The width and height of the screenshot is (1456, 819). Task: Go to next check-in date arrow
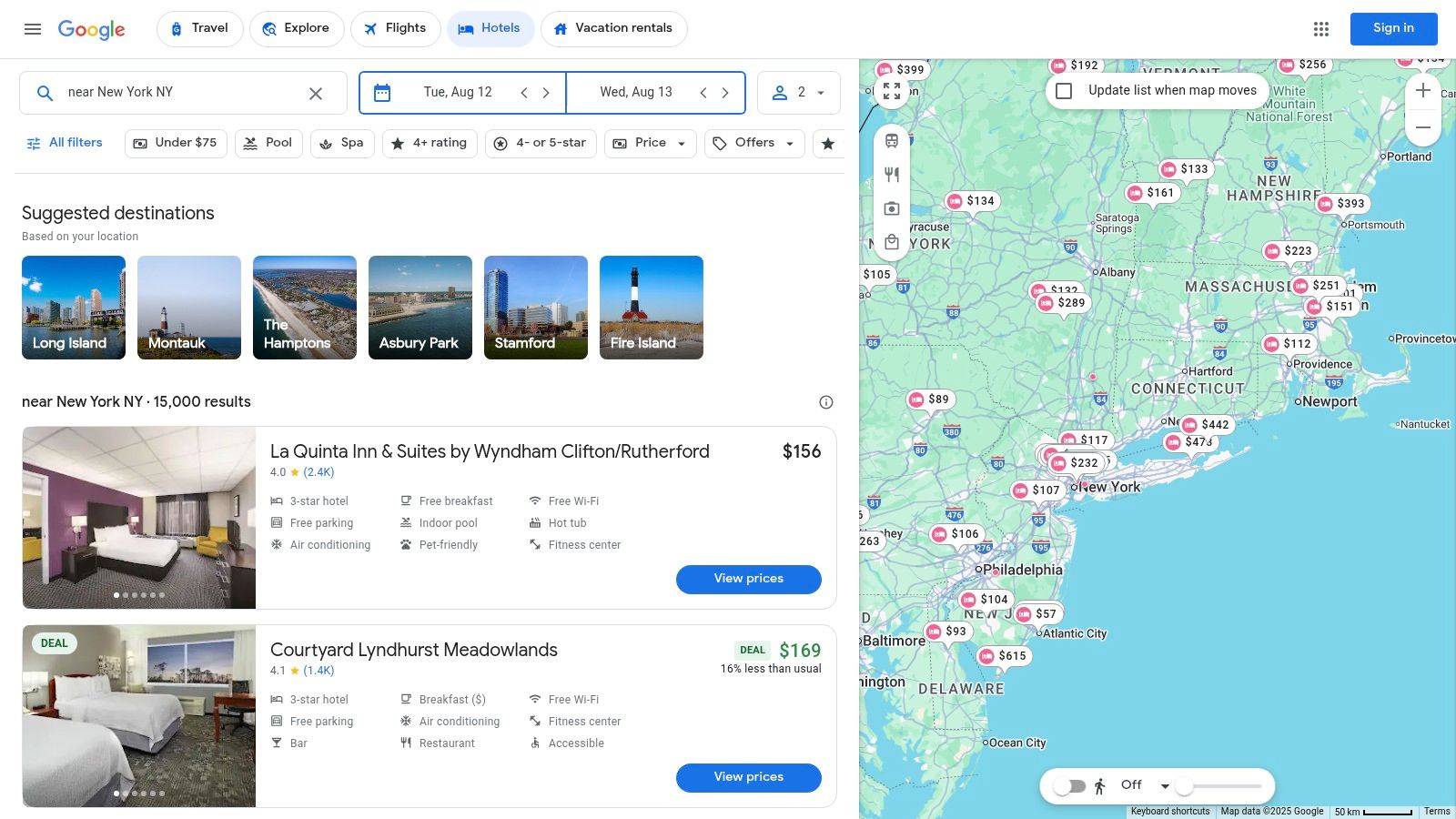pyautogui.click(x=546, y=93)
